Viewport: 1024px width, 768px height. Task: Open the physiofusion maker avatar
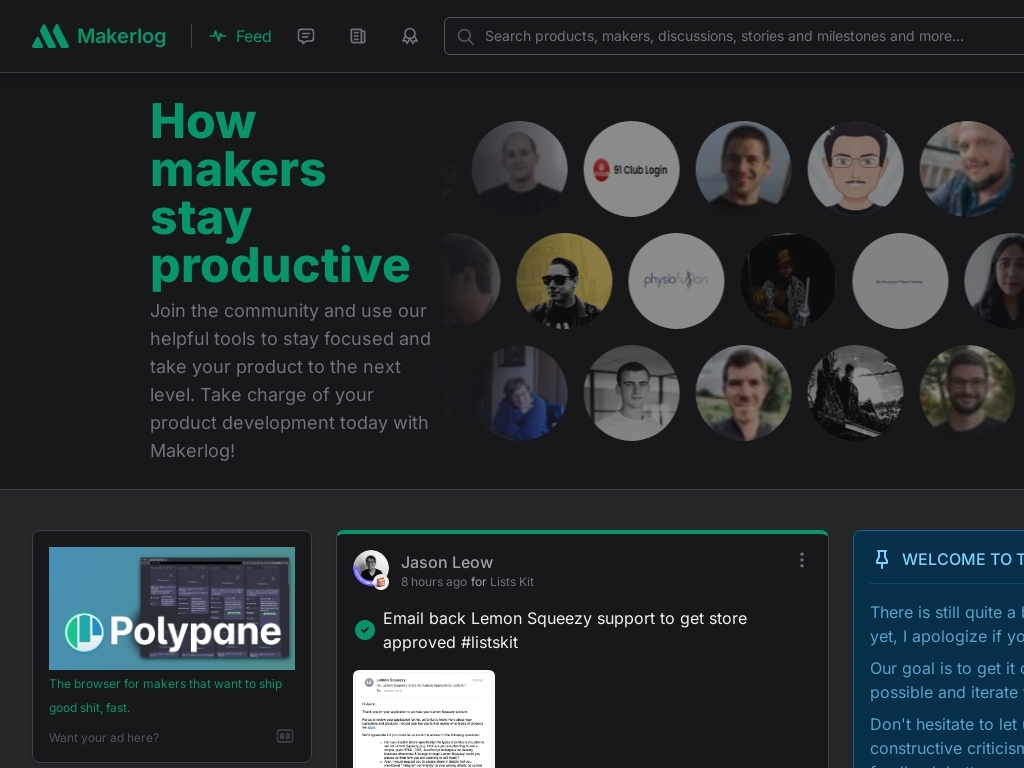click(676, 281)
